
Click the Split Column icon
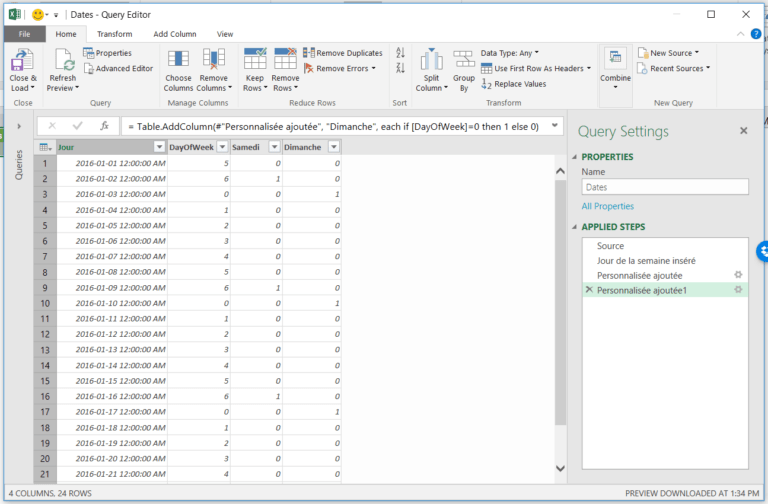click(x=431, y=59)
